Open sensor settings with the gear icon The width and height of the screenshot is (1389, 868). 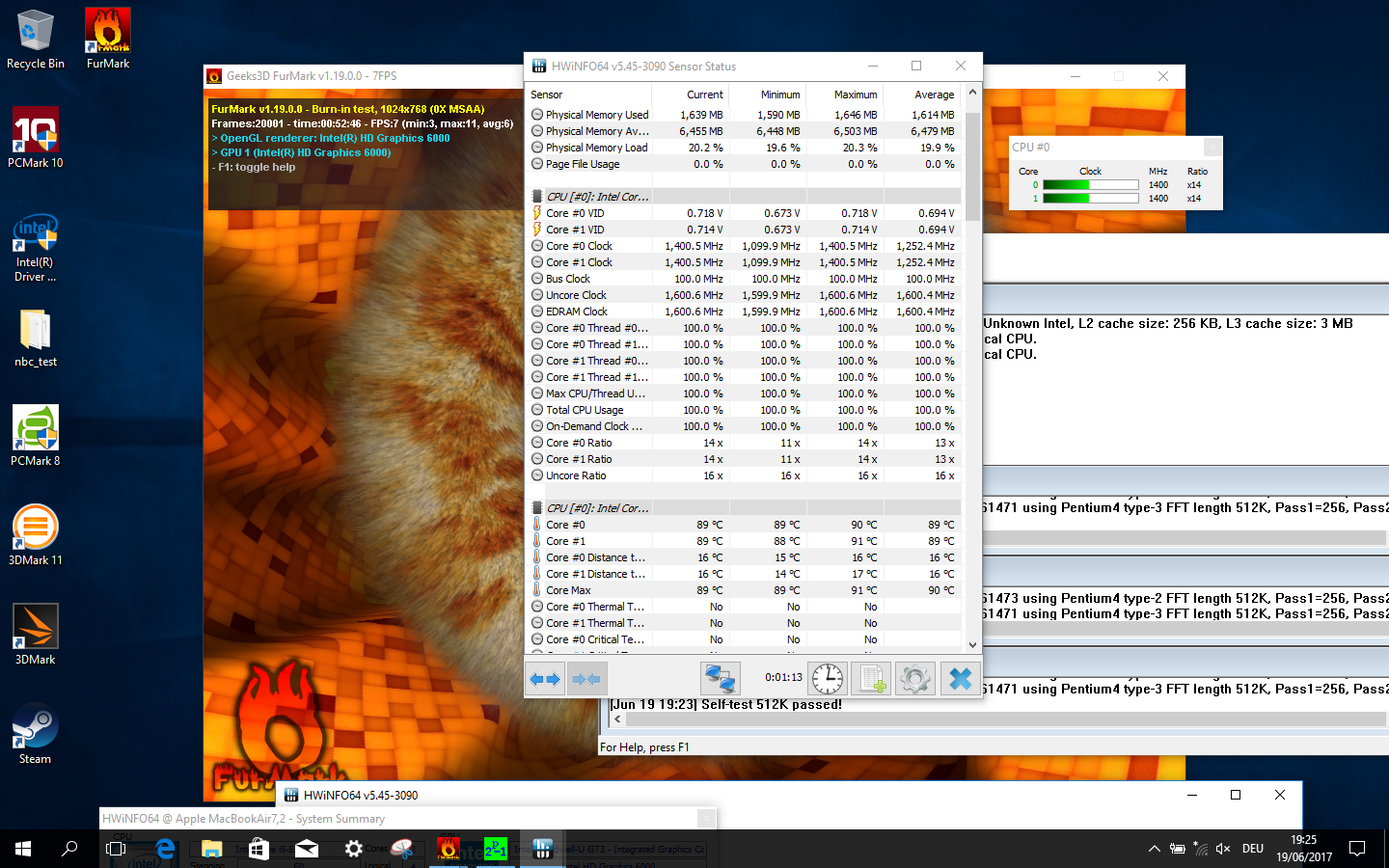pos(914,679)
